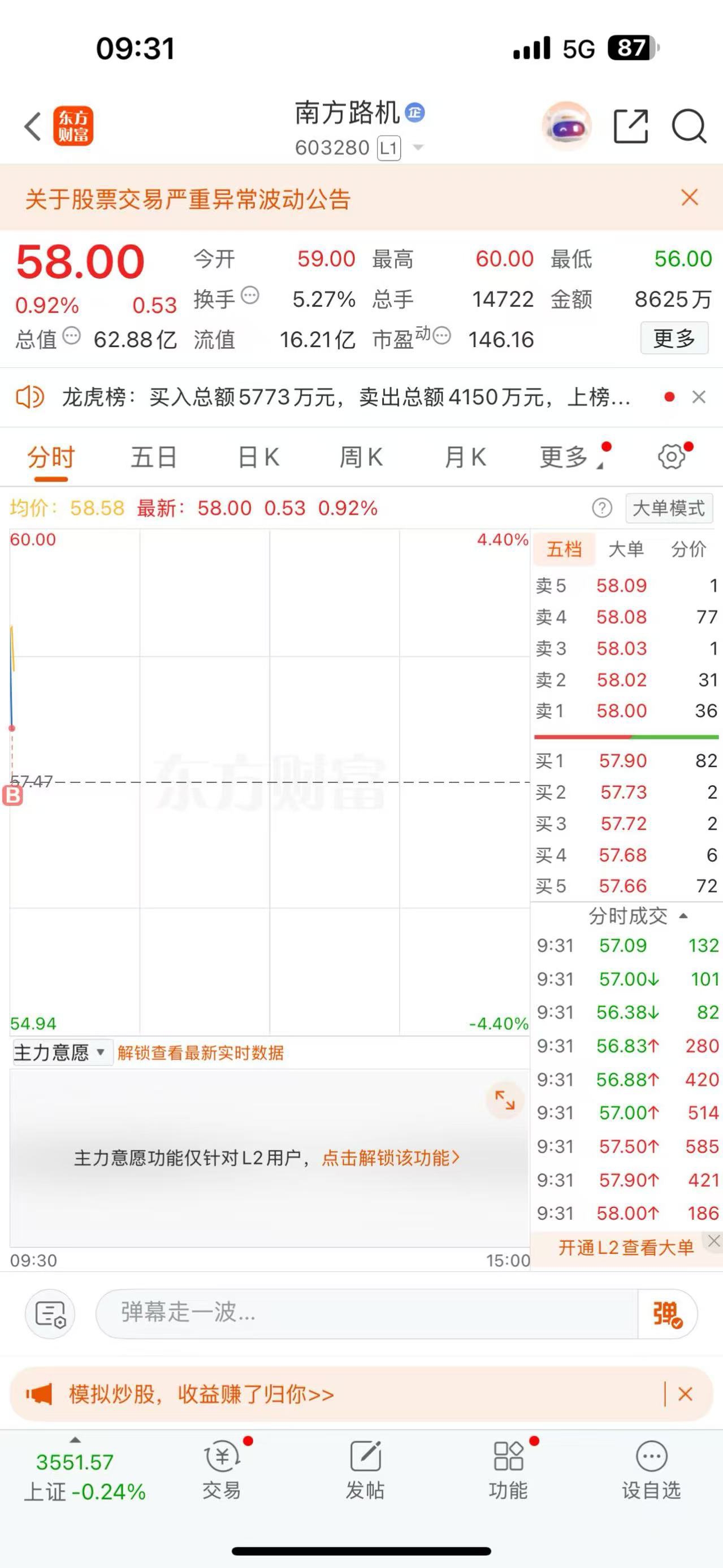Select the 分价 tab

click(x=689, y=549)
